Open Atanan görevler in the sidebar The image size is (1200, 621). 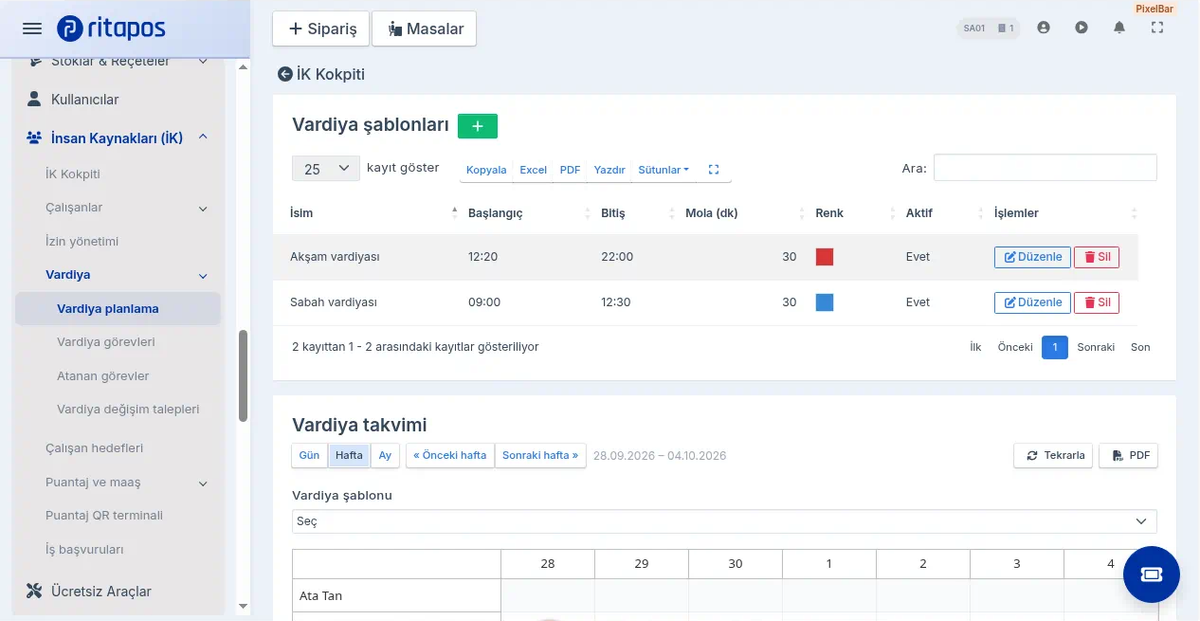(x=103, y=376)
